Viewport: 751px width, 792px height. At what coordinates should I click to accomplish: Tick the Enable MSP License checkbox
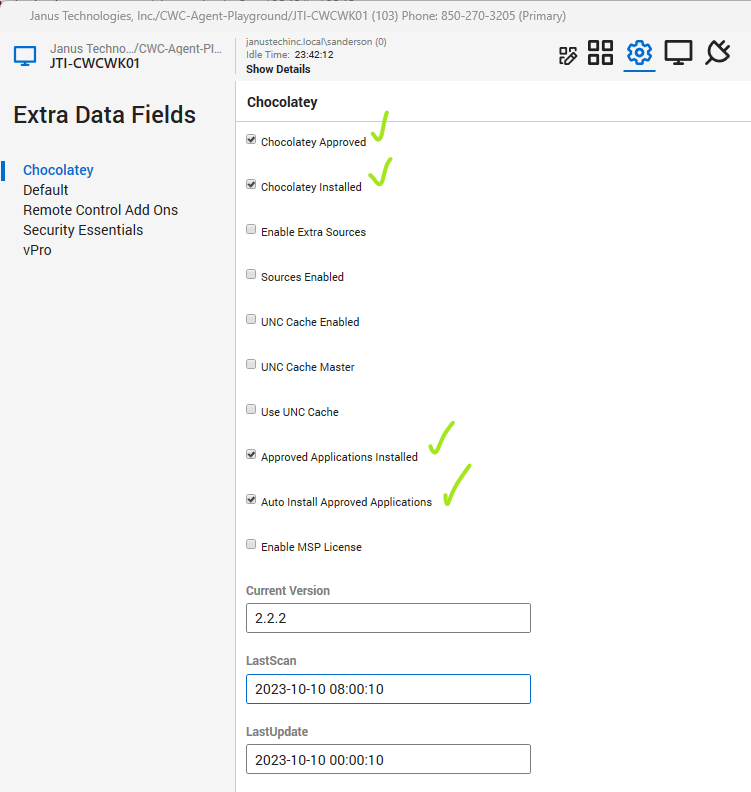click(x=251, y=545)
